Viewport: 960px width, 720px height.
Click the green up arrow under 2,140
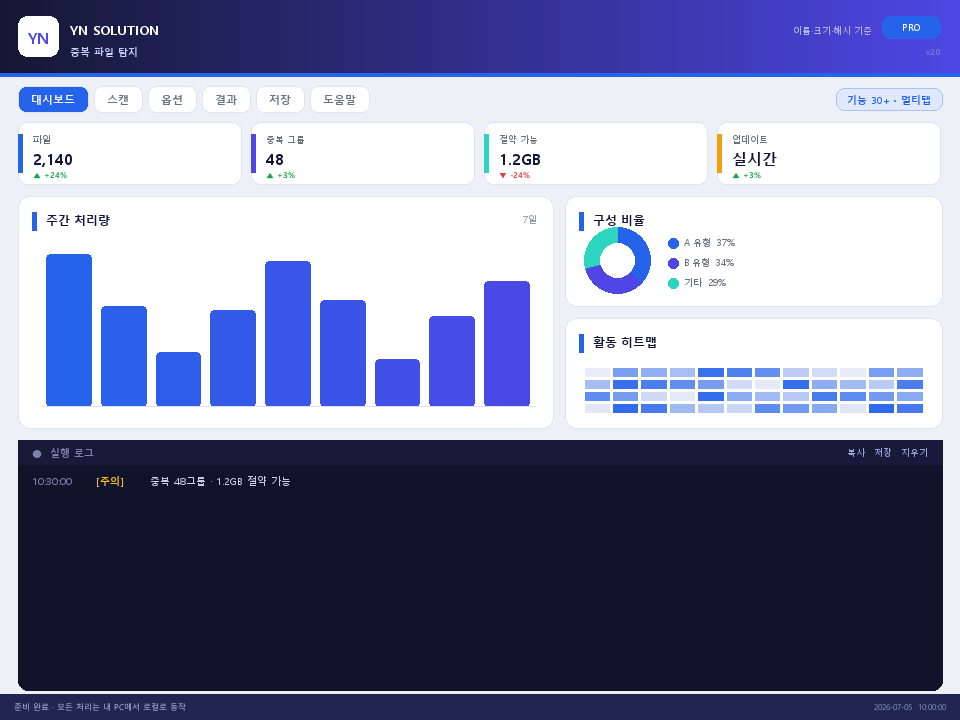37,176
